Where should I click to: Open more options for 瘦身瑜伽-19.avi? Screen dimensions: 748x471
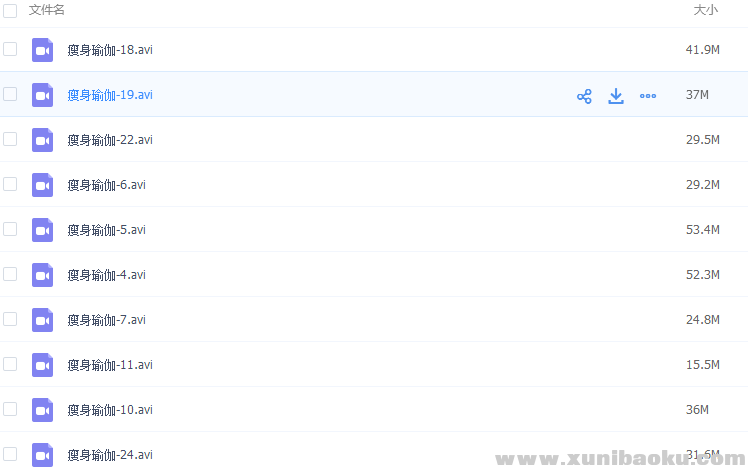(x=648, y=96)
